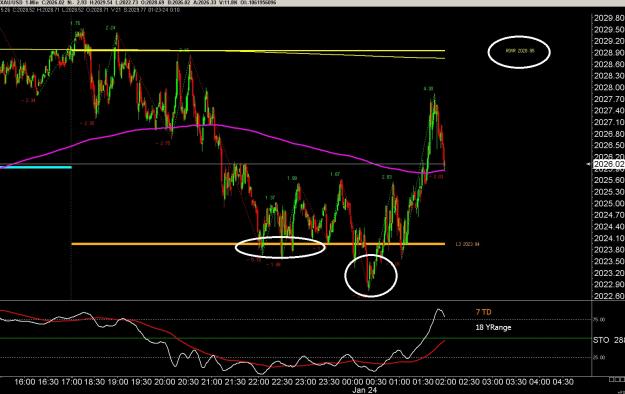Select the STO label beside stochastic panel

(601, 340)
